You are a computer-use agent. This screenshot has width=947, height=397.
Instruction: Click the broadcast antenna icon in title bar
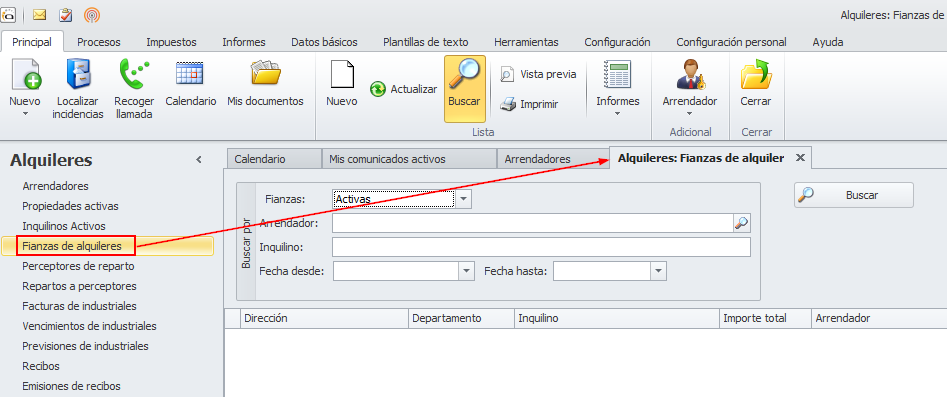coord(92,14)
